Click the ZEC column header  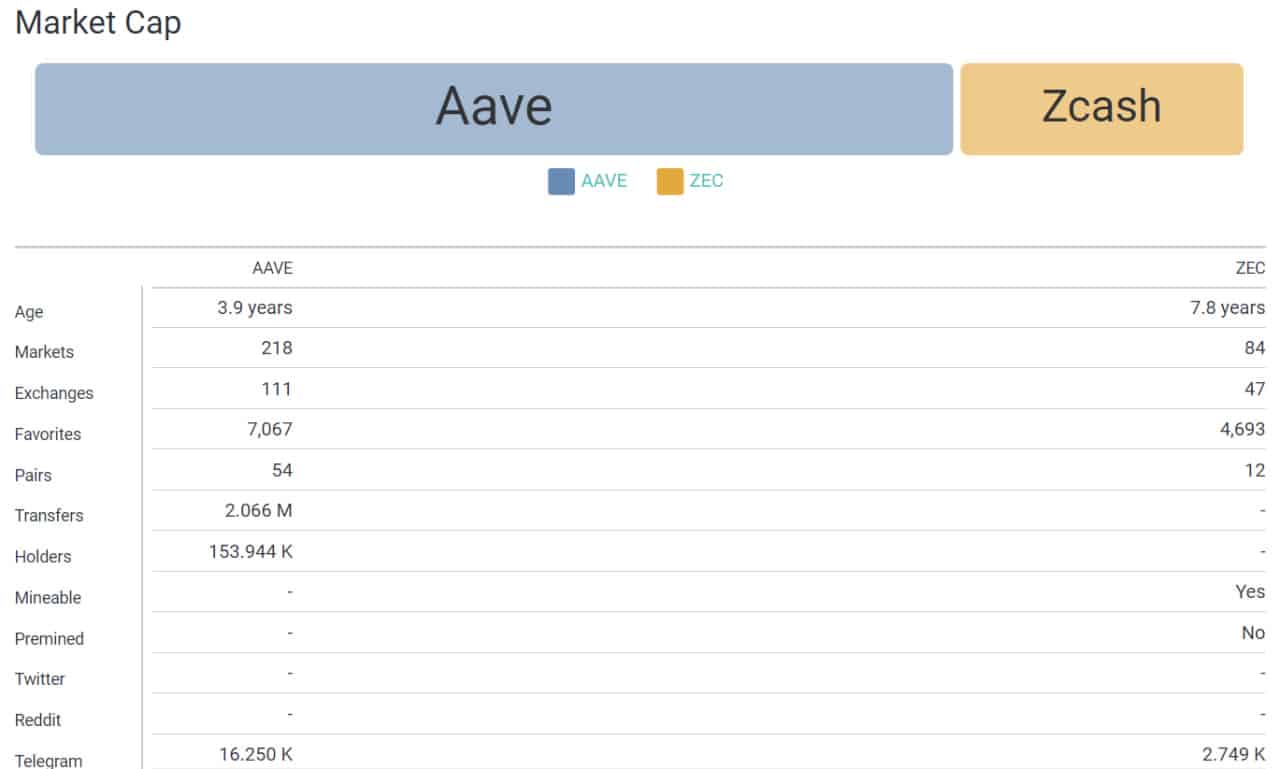tap(1251, 268)
